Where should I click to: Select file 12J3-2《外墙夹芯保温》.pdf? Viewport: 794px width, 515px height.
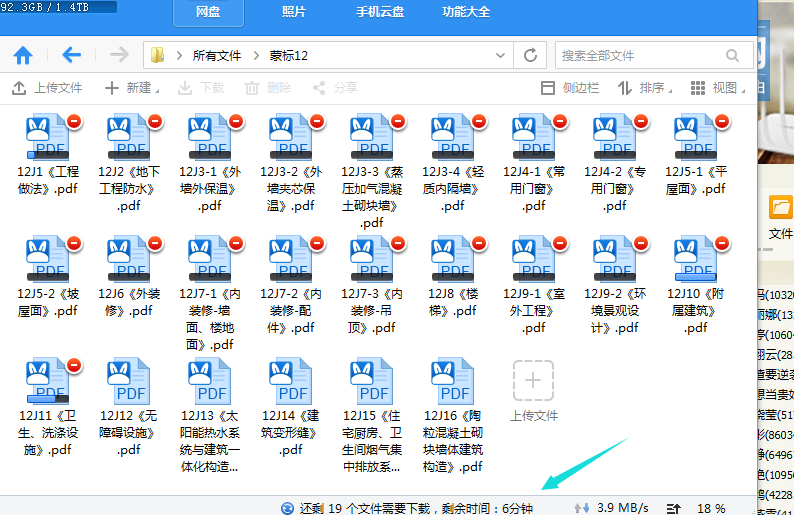(x=291, y=163)
